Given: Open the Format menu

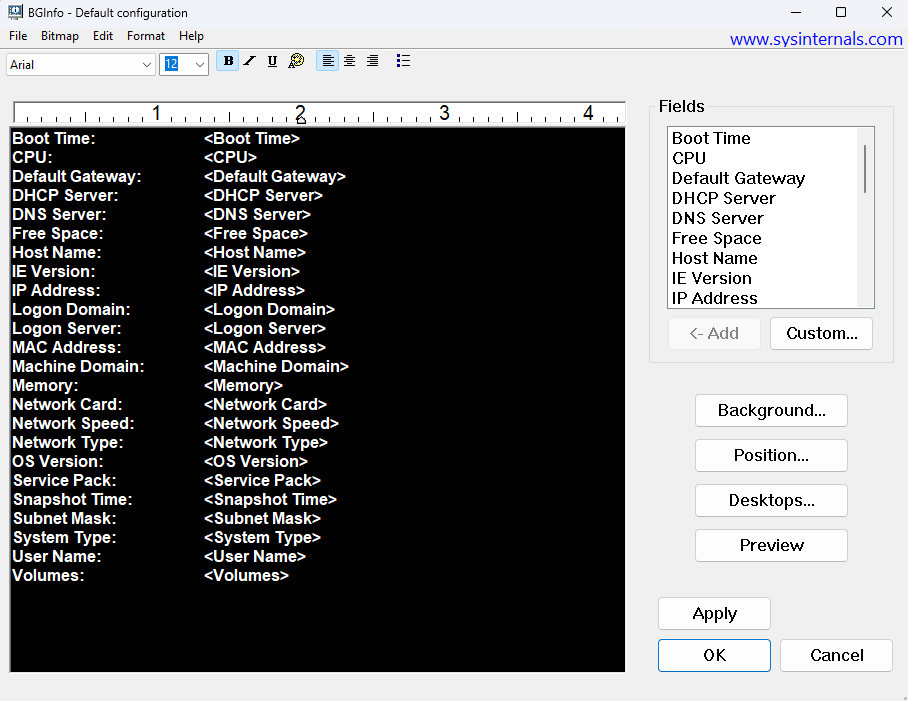Looking at the screenshot, I should [146, 36].
